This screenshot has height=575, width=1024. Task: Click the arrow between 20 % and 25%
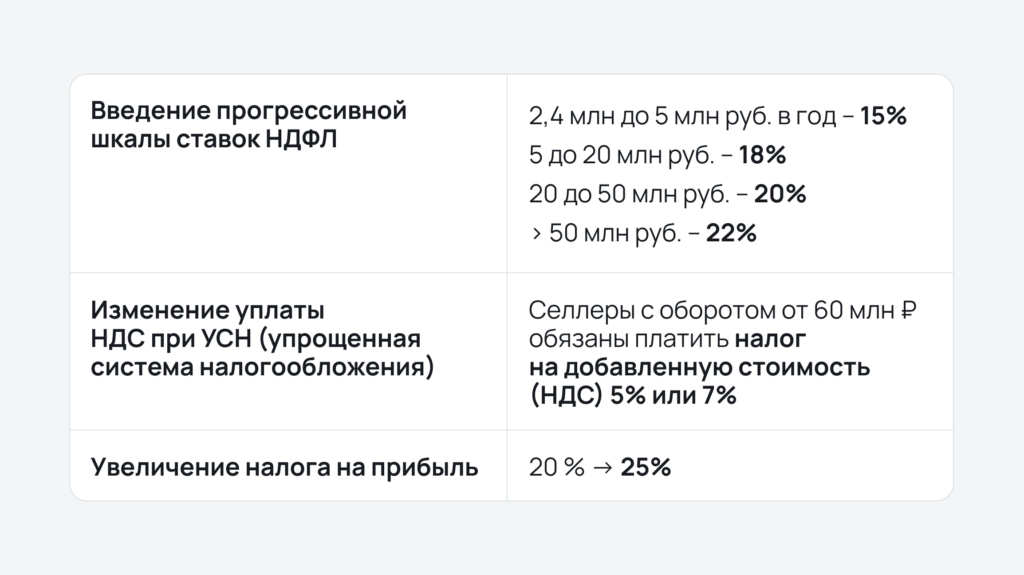point(602,466)
